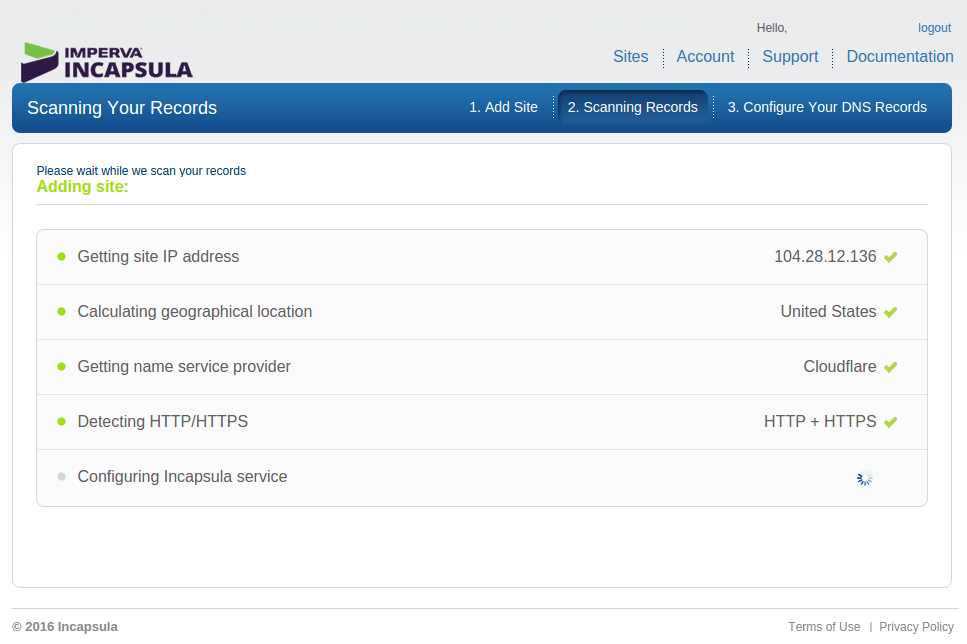The image size is (967, 644).
Task: Click the Detecting HTTP/HTTPS row label
Action: [x=162, y=422]
